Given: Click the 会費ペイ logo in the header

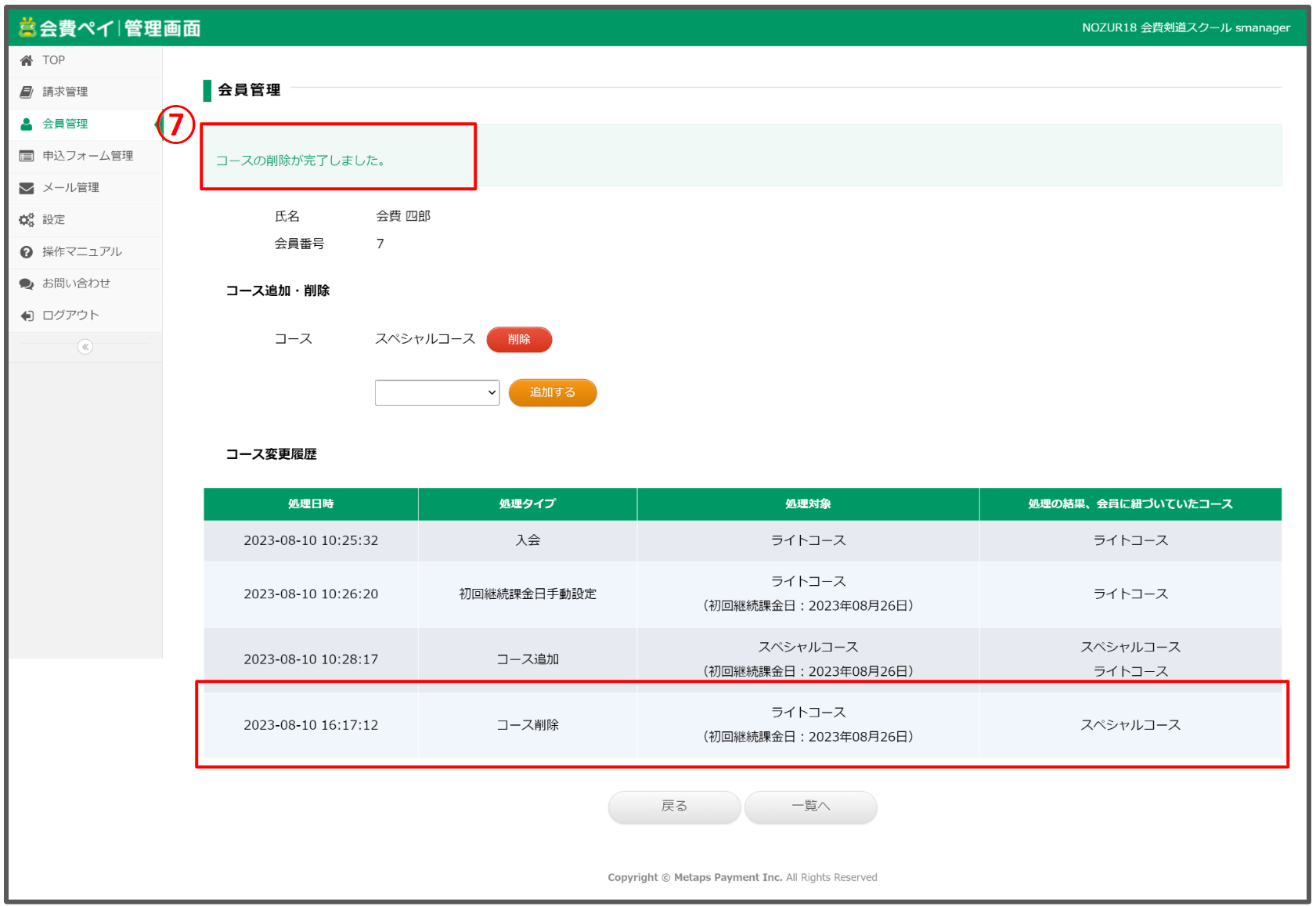Looking at the screenshot, I should pyautogui.click(x=110, y=28).
